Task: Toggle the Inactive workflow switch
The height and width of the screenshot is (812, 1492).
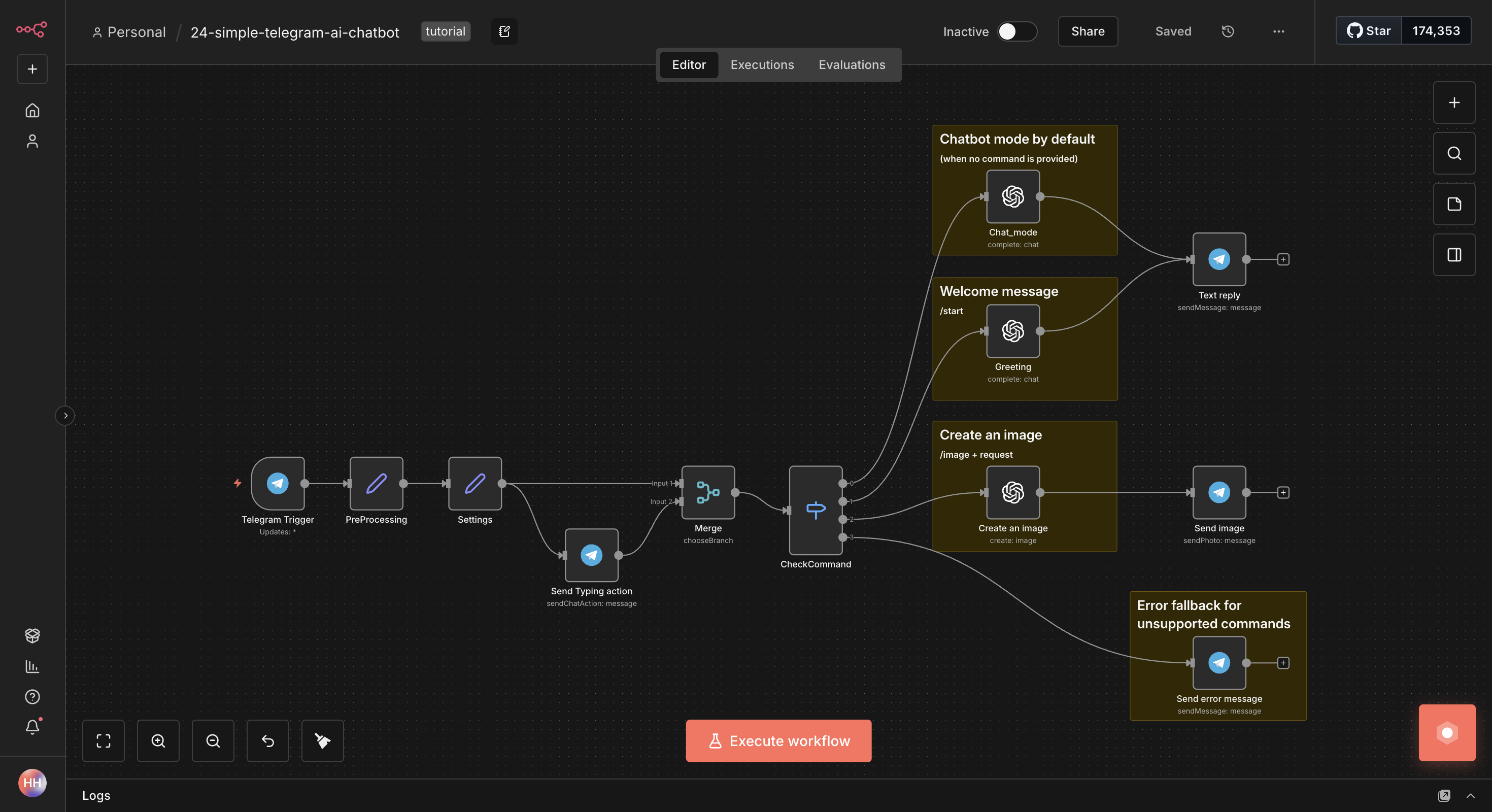Action: [1016, 31]
